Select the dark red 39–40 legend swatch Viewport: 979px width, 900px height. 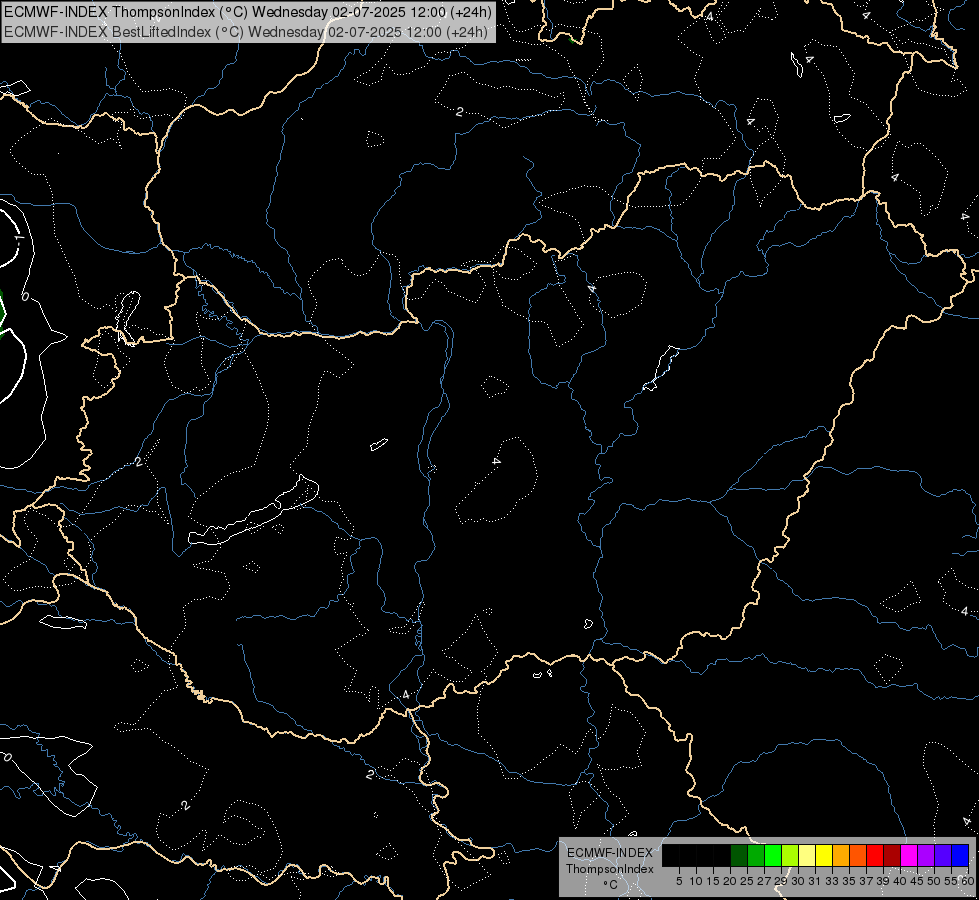[x=892, y=855]
